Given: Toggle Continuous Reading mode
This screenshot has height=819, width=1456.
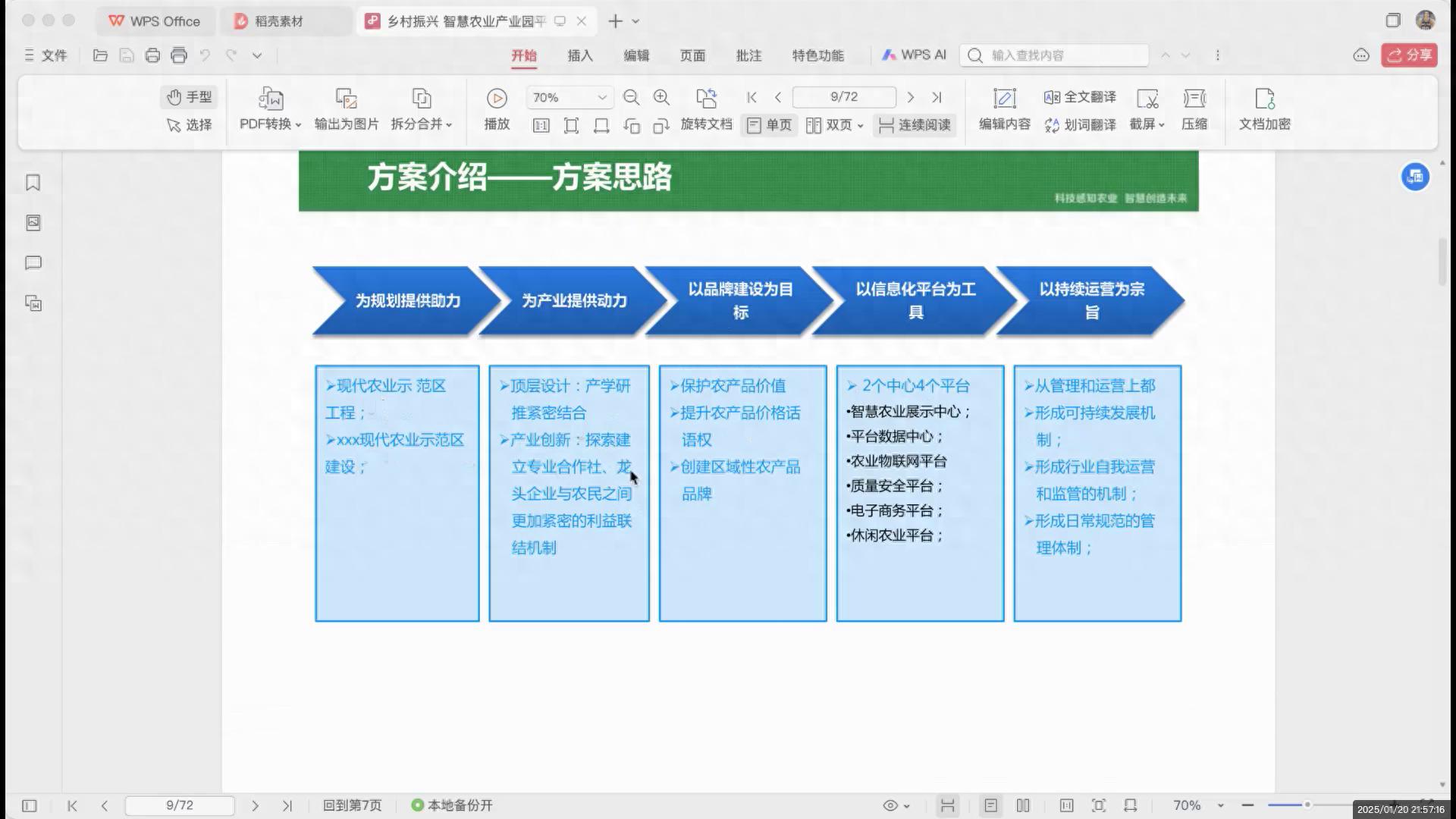Looking at the screenshot, I should [915, 125].
